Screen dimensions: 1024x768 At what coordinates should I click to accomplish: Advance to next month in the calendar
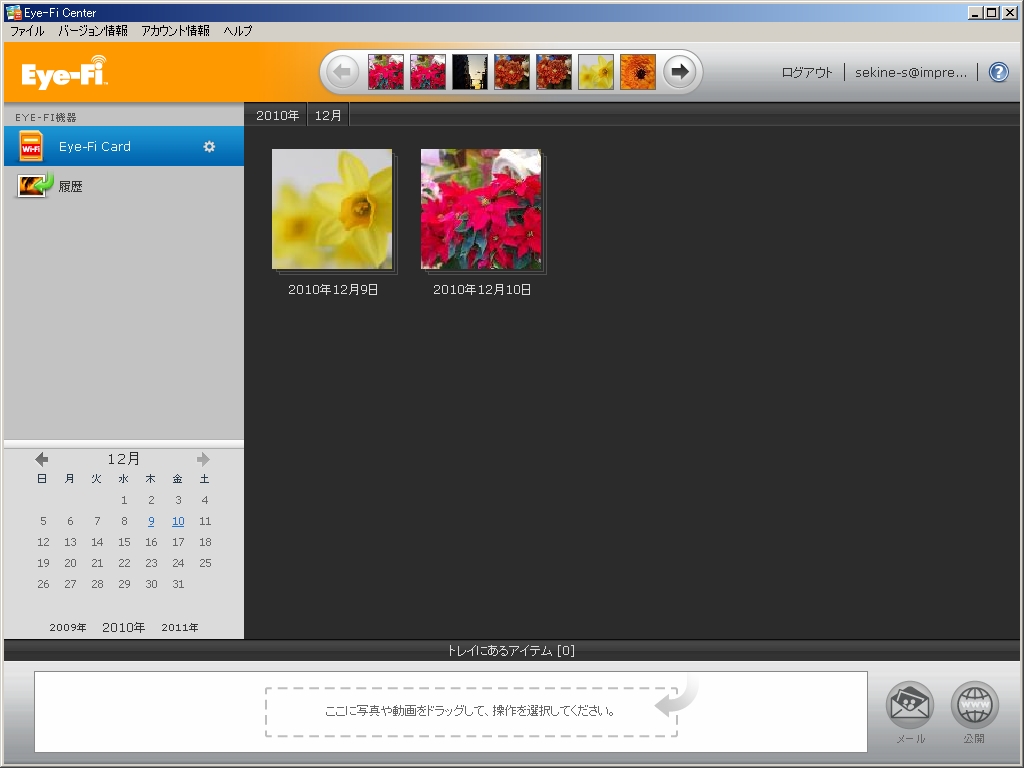204,458
